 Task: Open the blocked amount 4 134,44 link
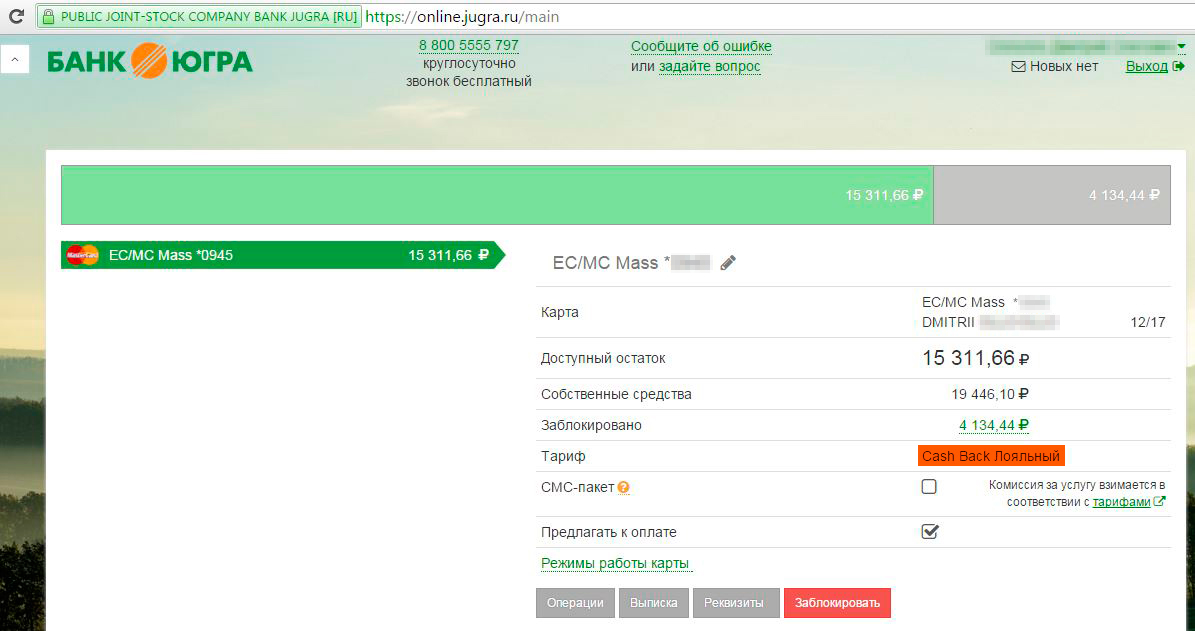point(993,425)
